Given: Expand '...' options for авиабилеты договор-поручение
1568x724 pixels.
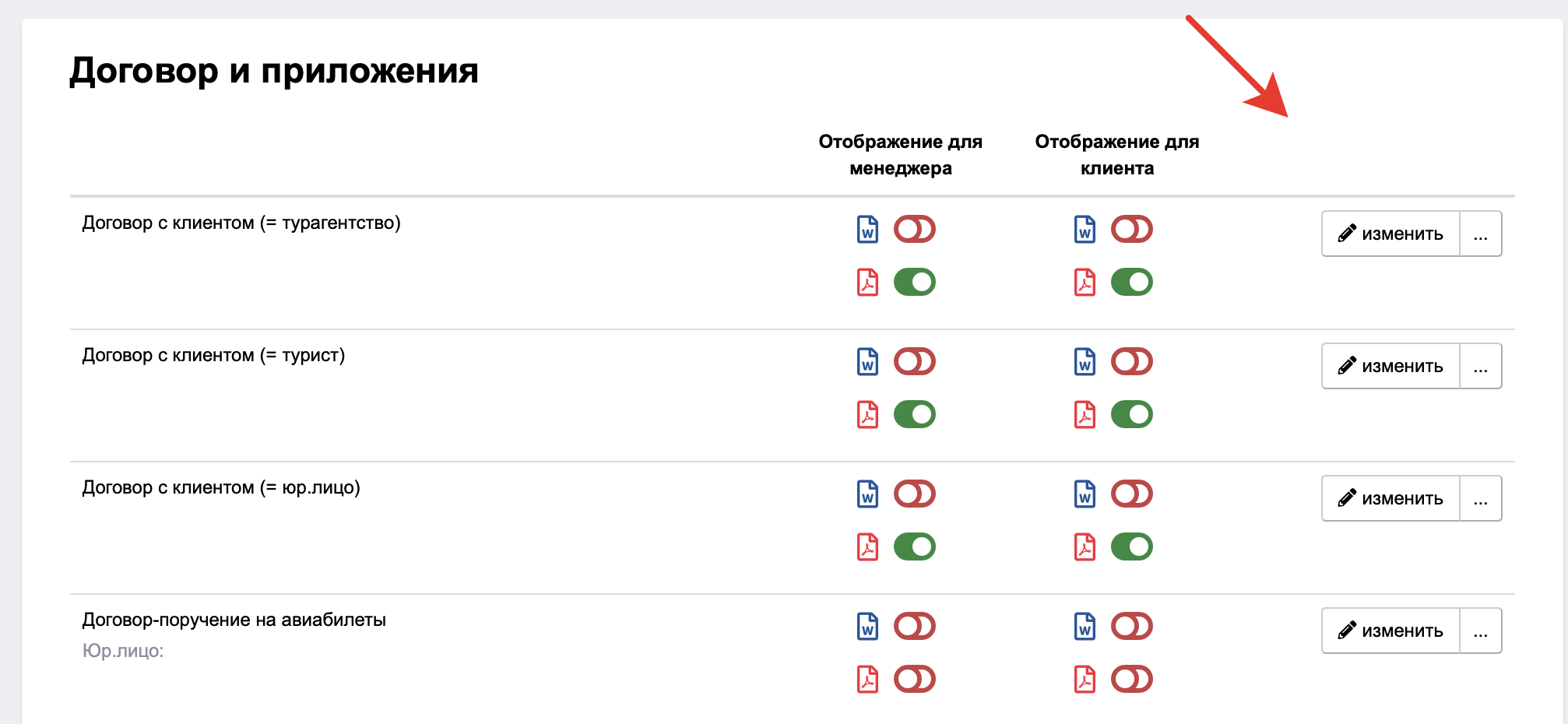Looking at the screenshot, I should click(1481, 631).
